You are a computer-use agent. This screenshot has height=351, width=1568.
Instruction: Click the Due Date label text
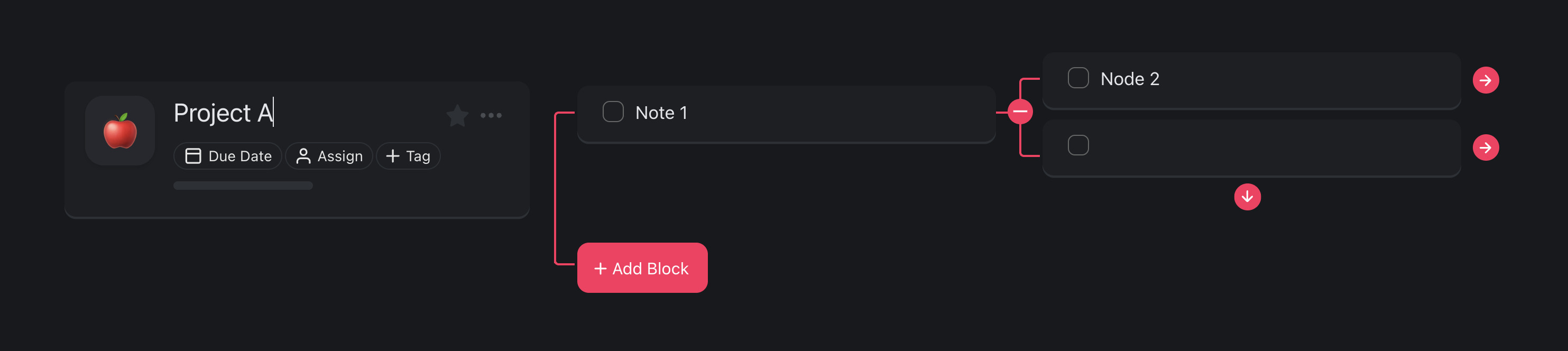[x=240, y=156]
